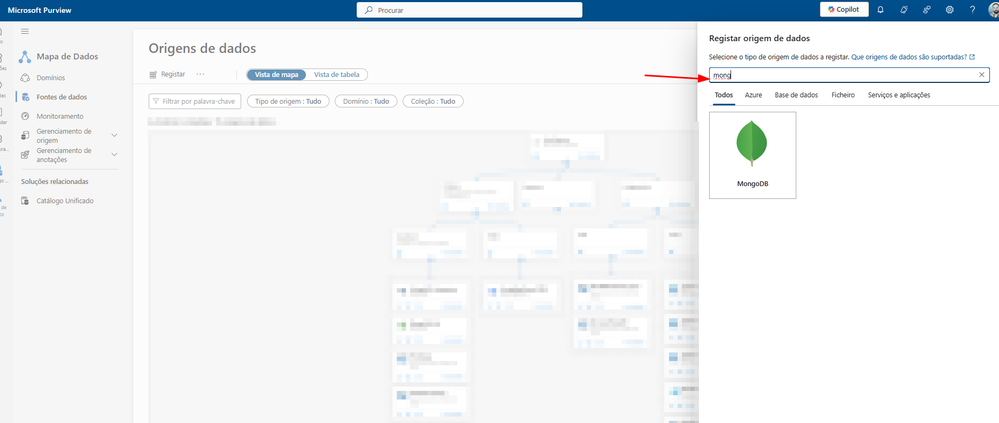
Task: Open notifications bell
Action: (x=880, y=10)
